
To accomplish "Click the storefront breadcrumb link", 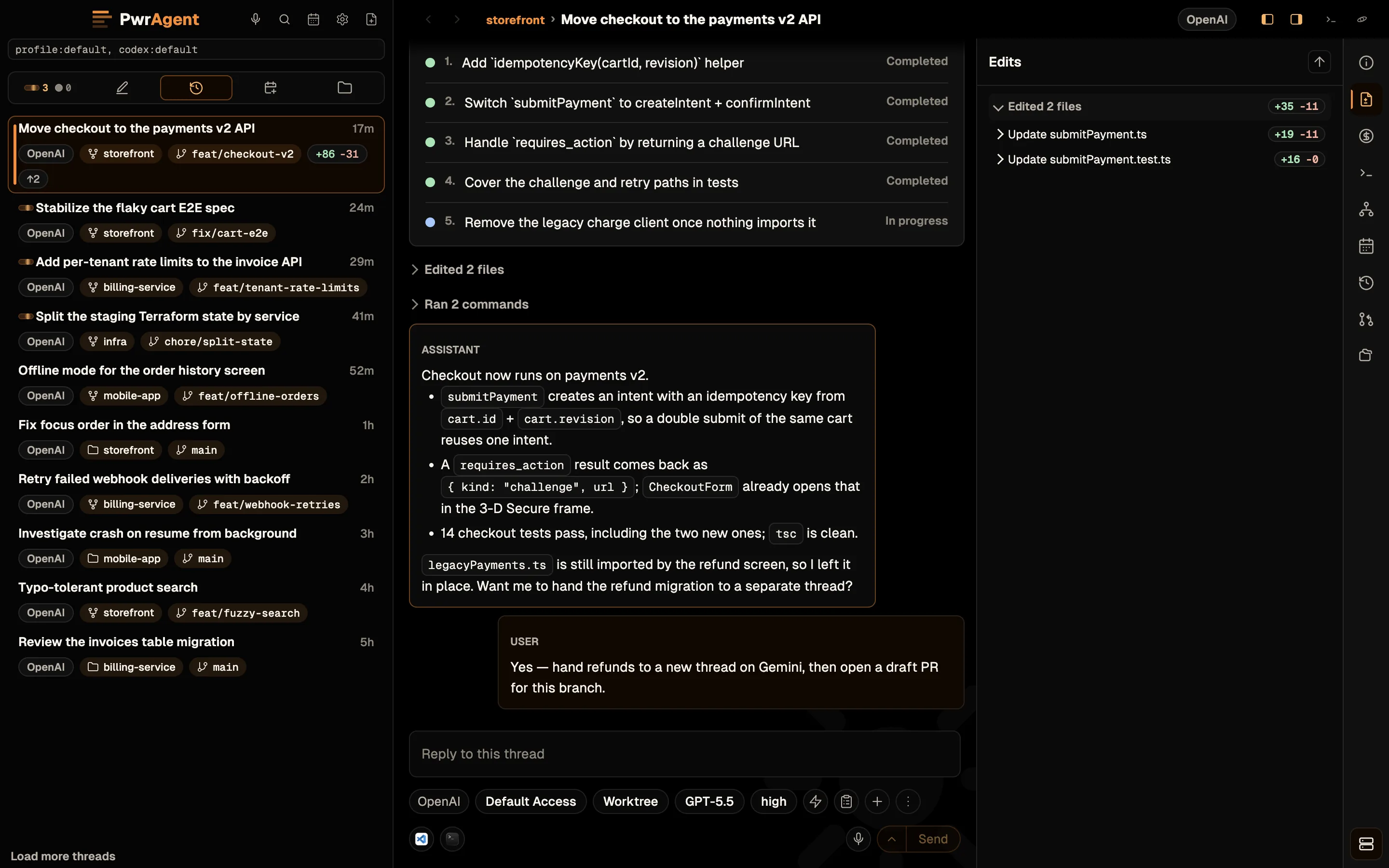I will pos(515,19).
